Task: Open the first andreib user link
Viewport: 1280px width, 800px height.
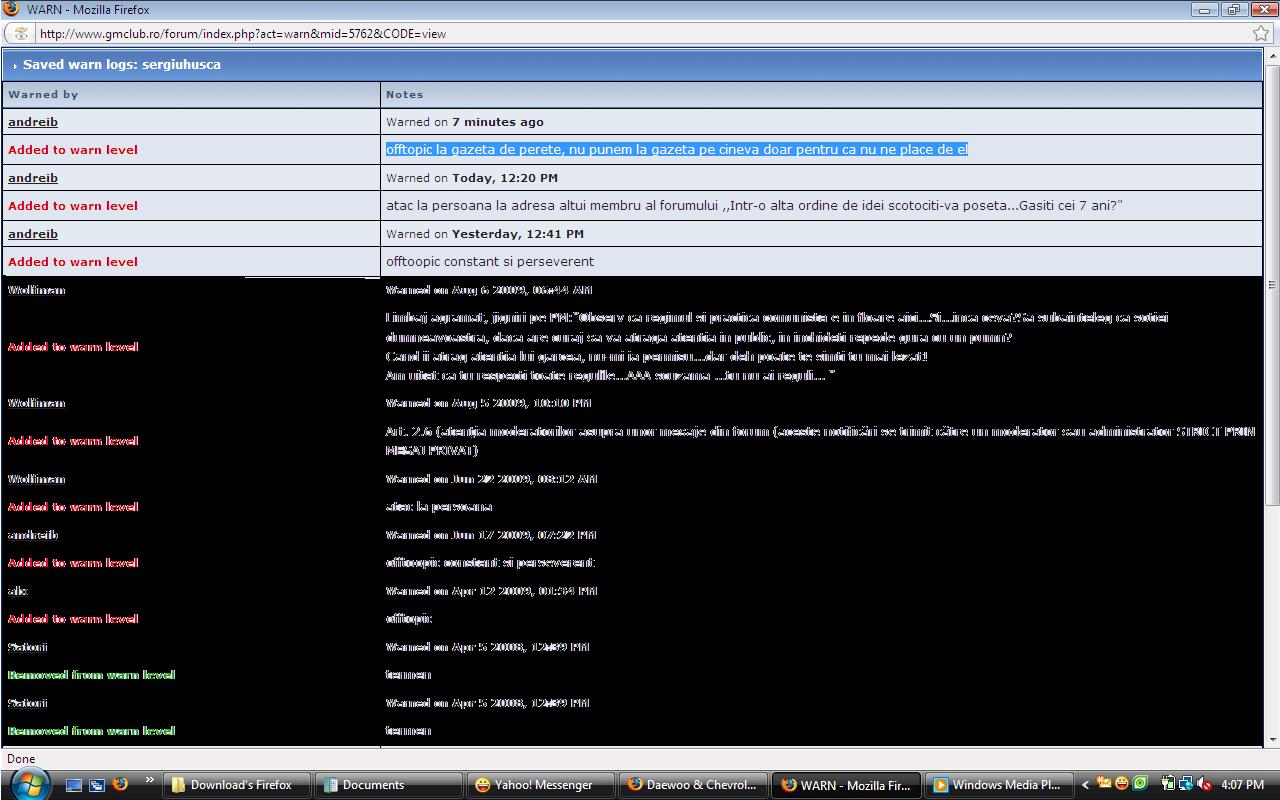Action: tap(33, 122)
